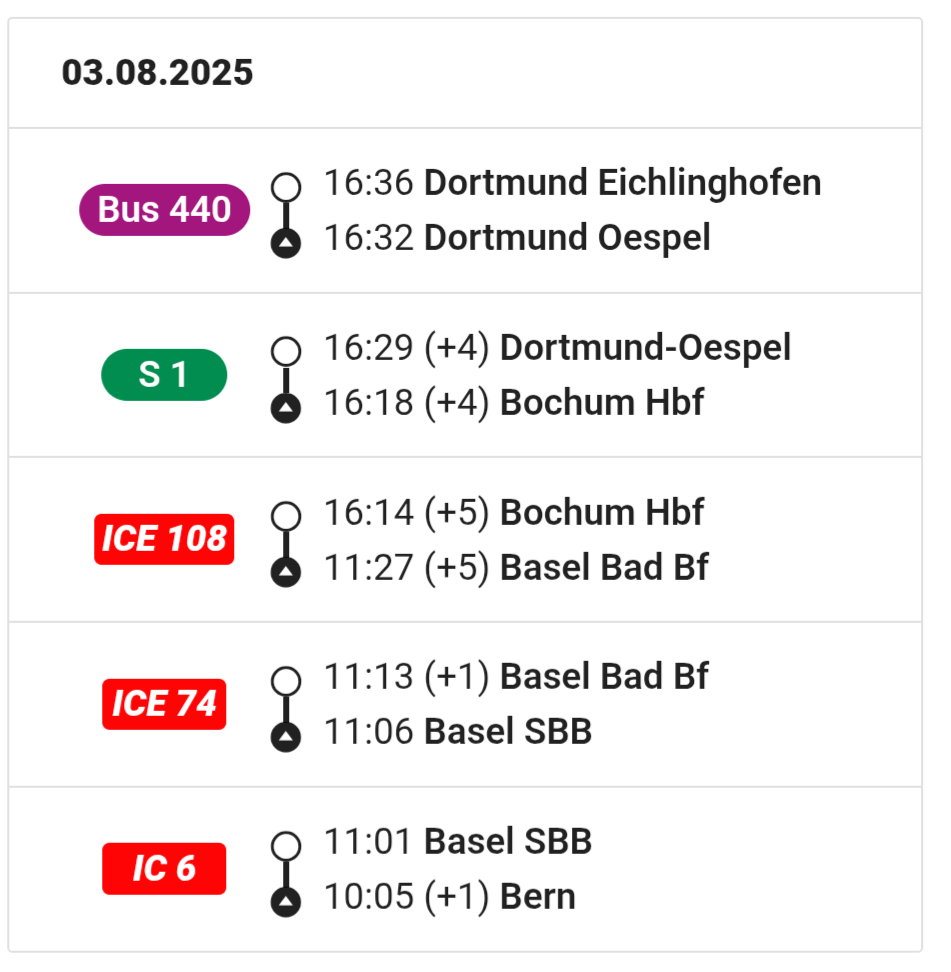Click the purple Bus 440 badge
The height and width of the screenshot is (972, 951).
[164, 210]
